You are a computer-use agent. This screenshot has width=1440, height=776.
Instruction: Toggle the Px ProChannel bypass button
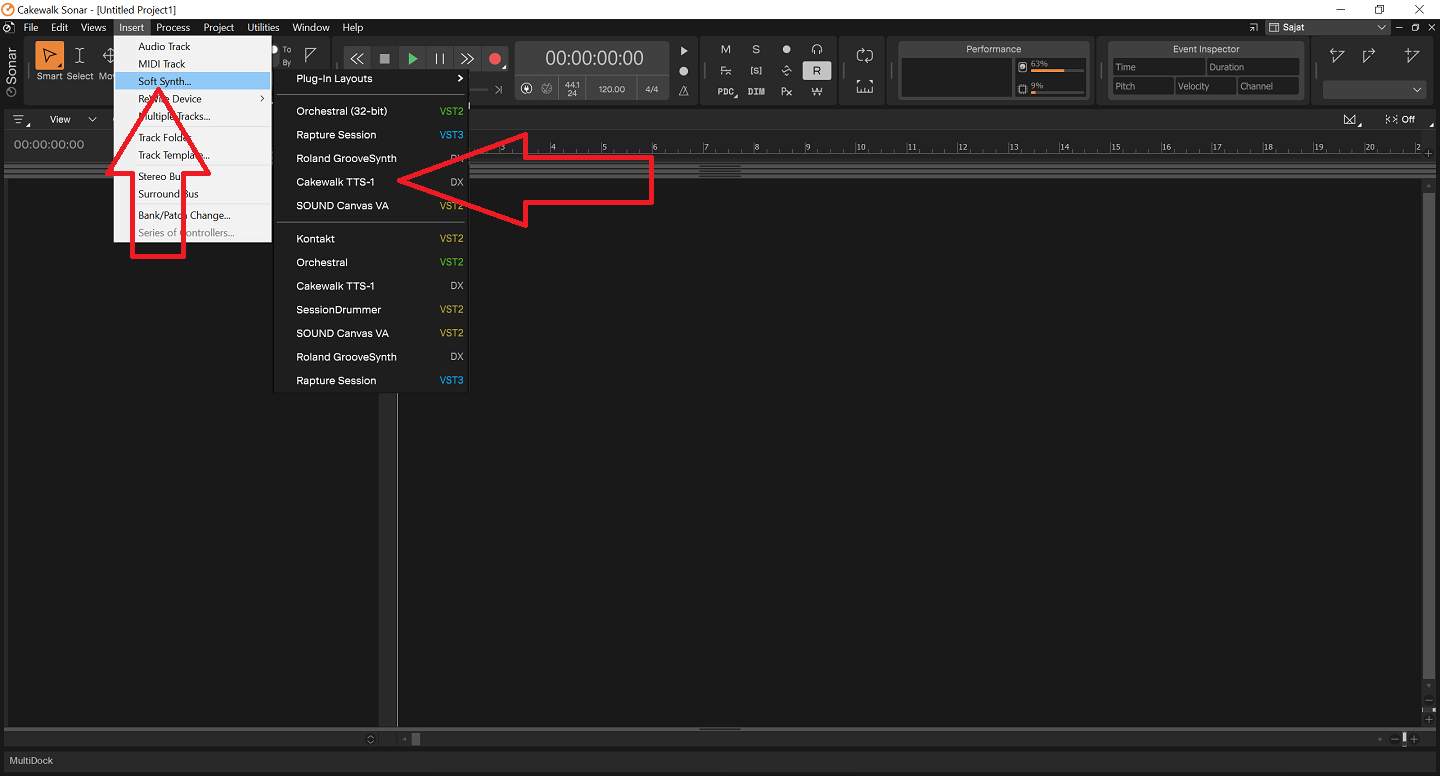(x=787, y=92)
